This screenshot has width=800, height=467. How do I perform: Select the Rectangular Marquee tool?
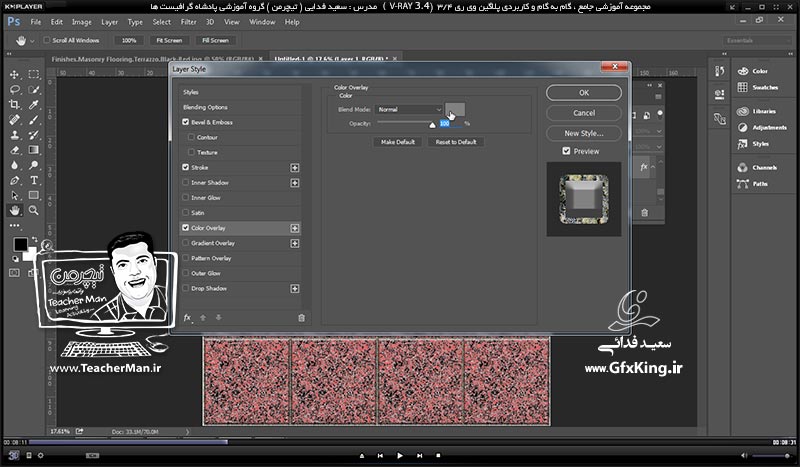tap(34, 75)
